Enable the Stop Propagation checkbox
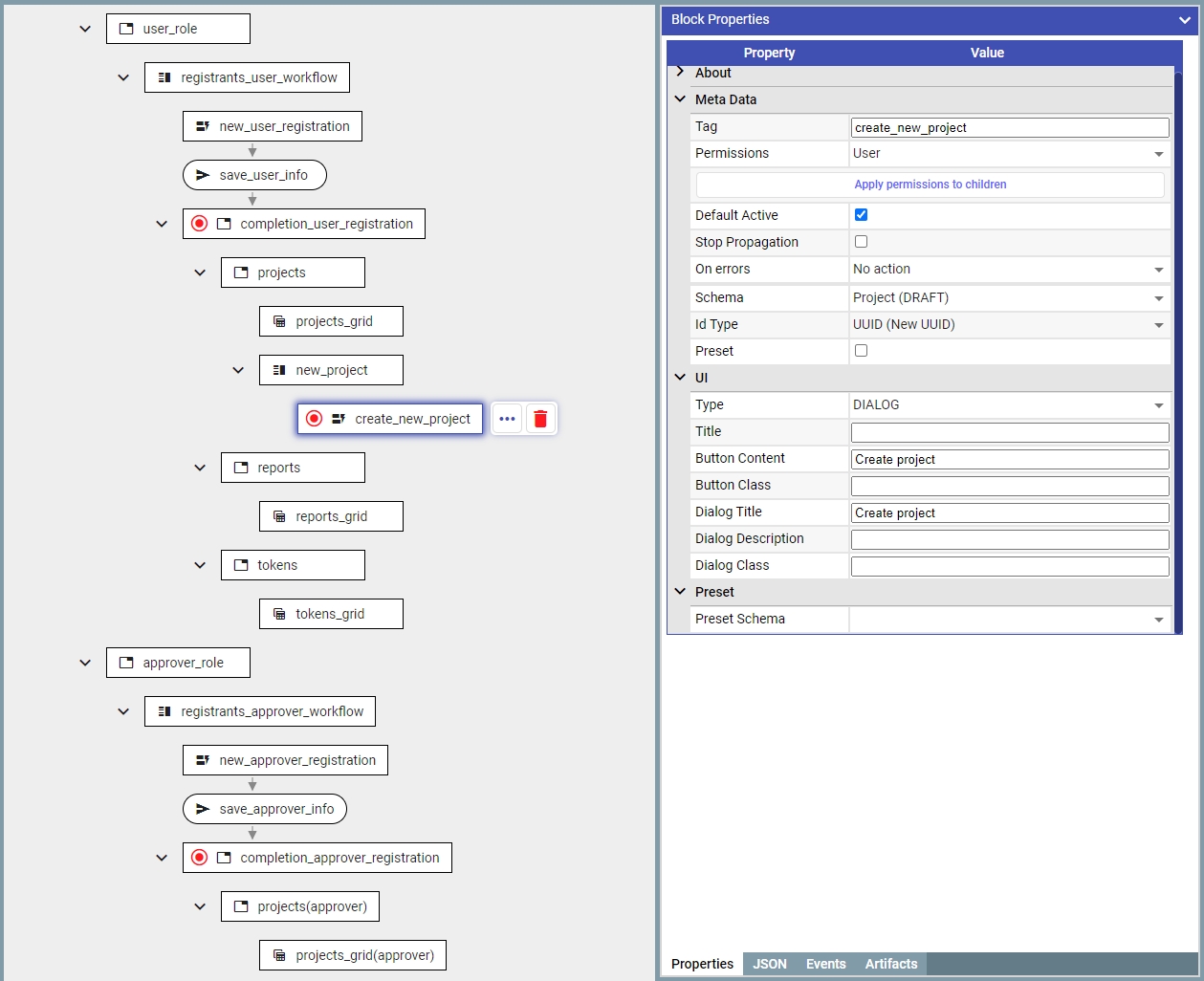Image resolution: width=1204 pixels, height=981 pixels. tap(861, 242)
